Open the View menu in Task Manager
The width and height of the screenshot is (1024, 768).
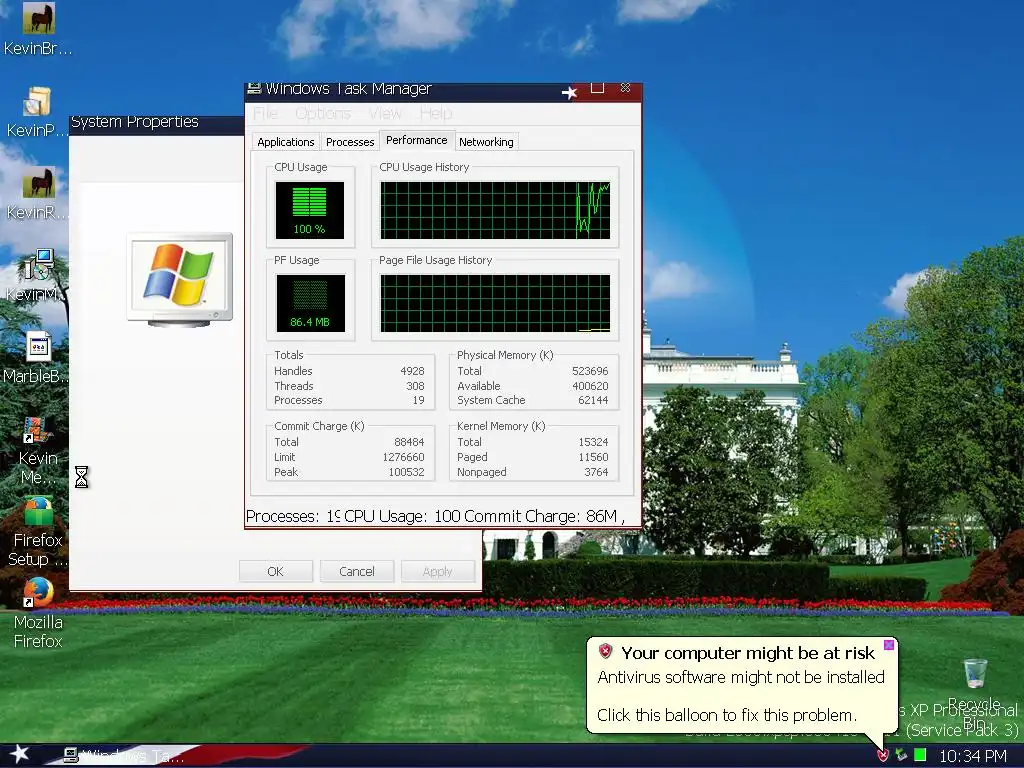pyautogui.click(x=385, y=114)
